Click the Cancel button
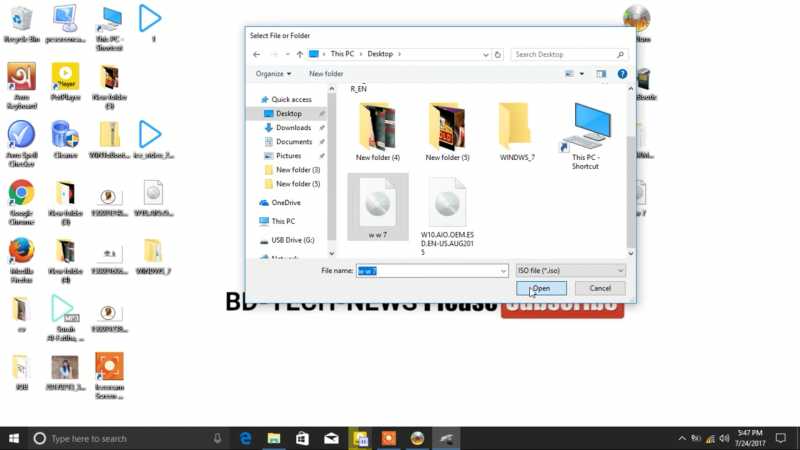 point(600,288)
